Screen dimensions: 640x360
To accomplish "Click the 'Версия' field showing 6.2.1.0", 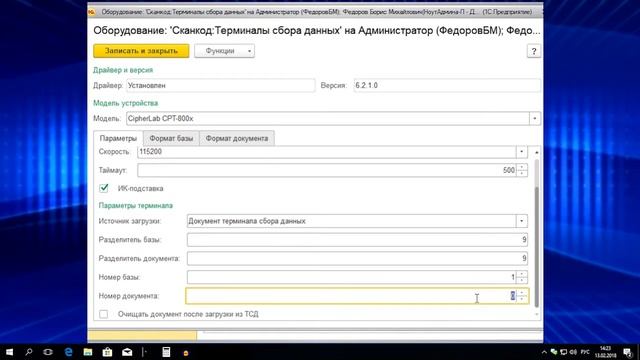I will point(447,85).
